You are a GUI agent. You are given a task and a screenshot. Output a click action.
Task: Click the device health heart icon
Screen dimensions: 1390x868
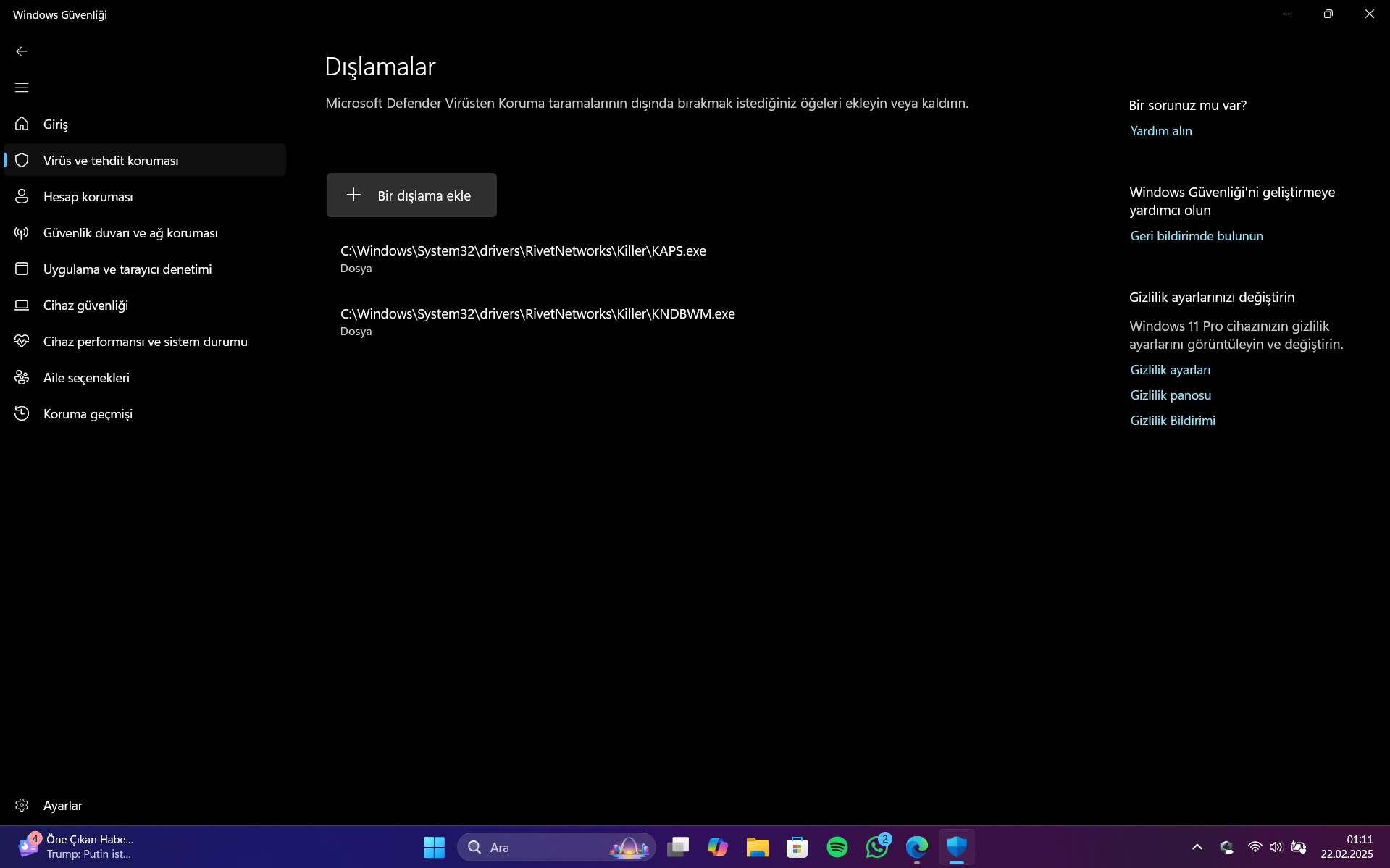point(22,341)
